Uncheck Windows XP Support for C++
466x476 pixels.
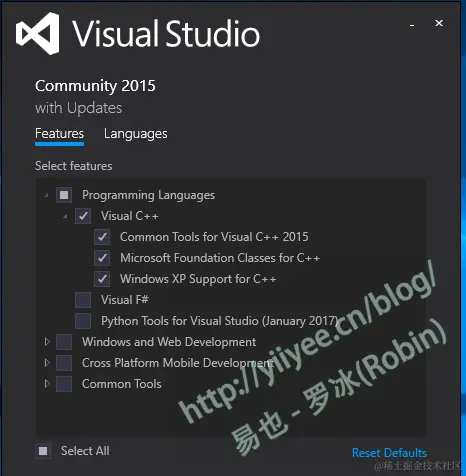point(102,279)
